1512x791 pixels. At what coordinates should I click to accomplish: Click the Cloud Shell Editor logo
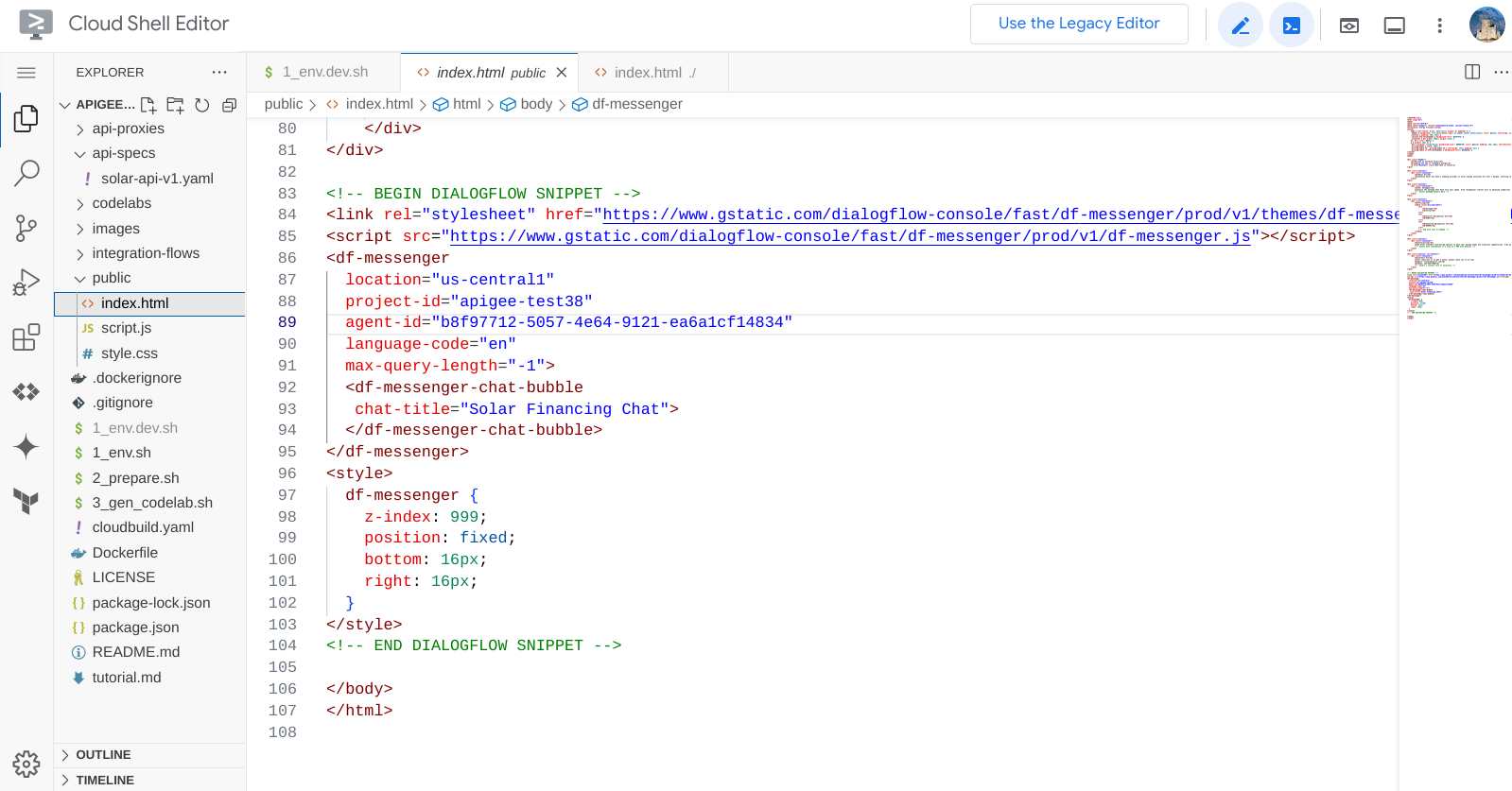tap(36, 24)
